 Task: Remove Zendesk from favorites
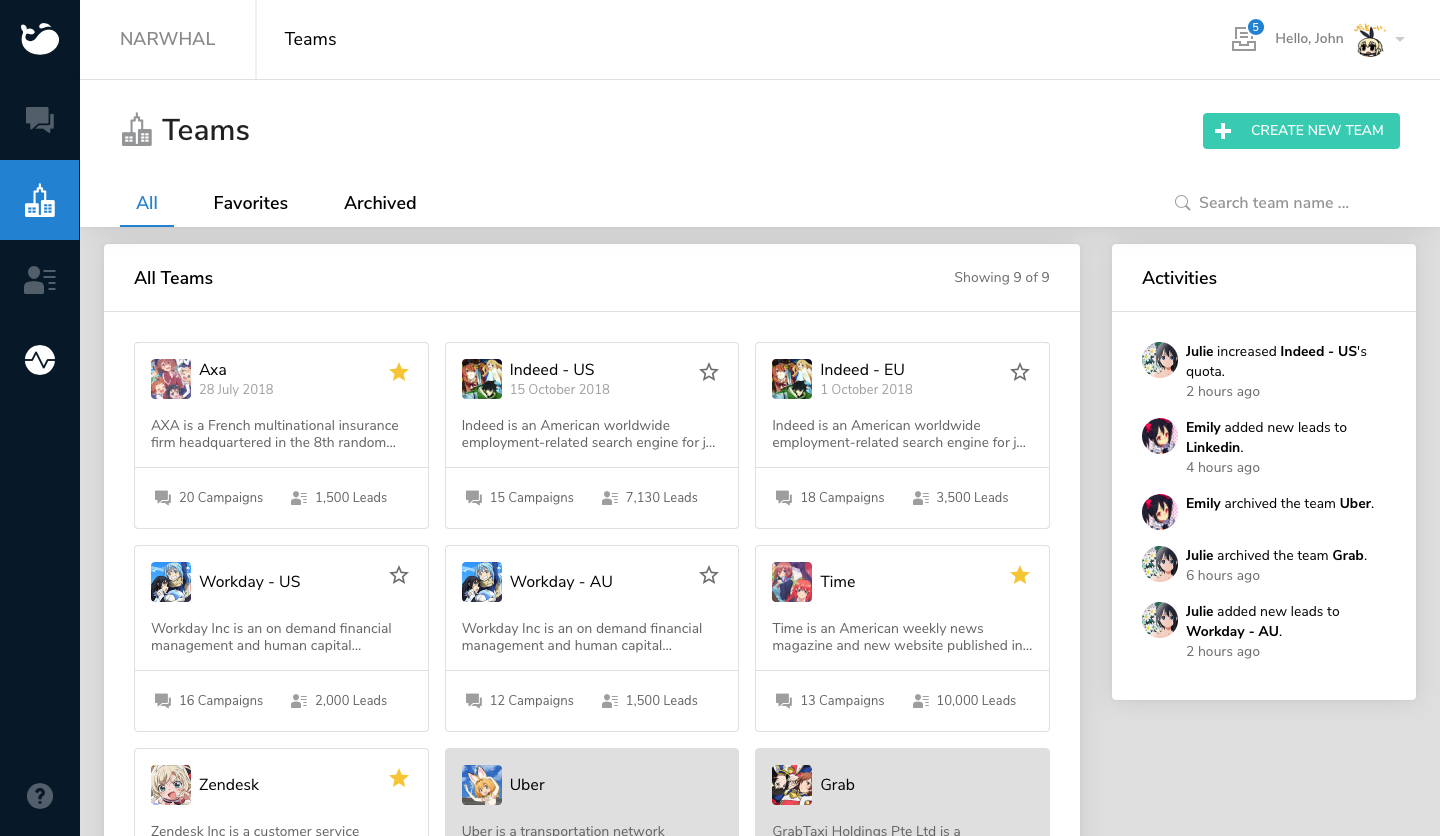399,778
